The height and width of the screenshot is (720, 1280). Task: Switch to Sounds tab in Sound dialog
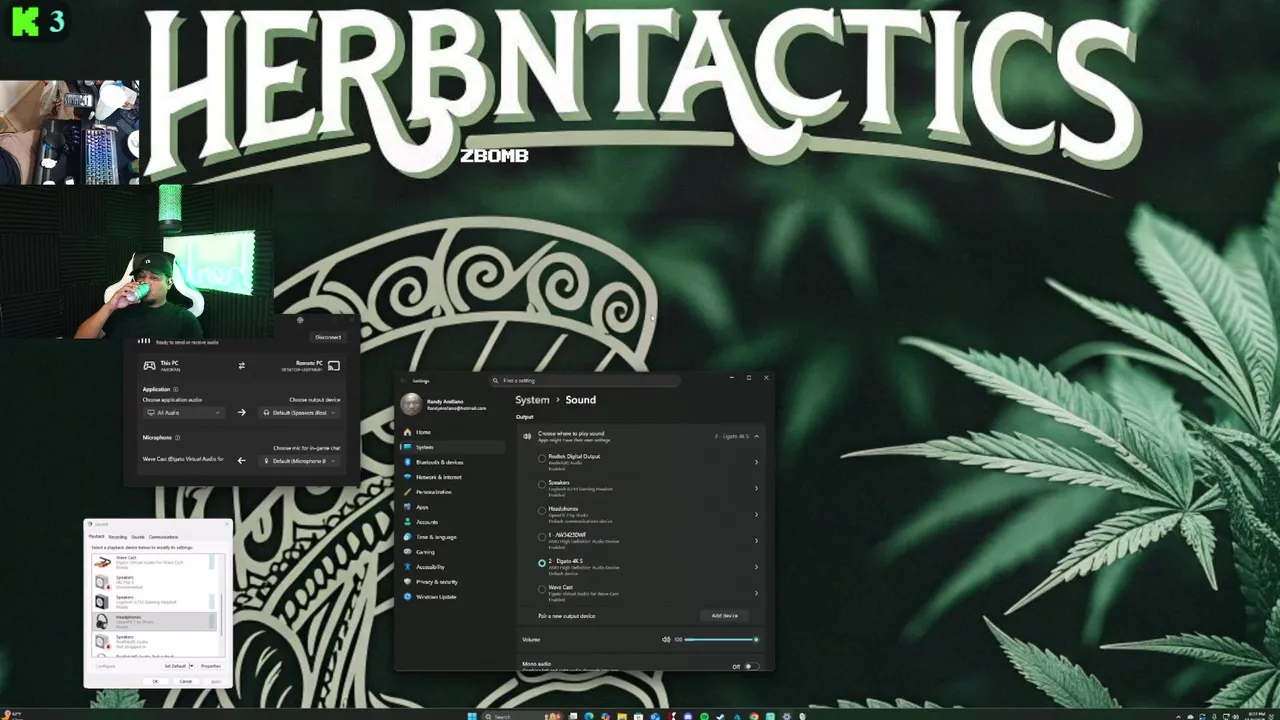point(138,537)
